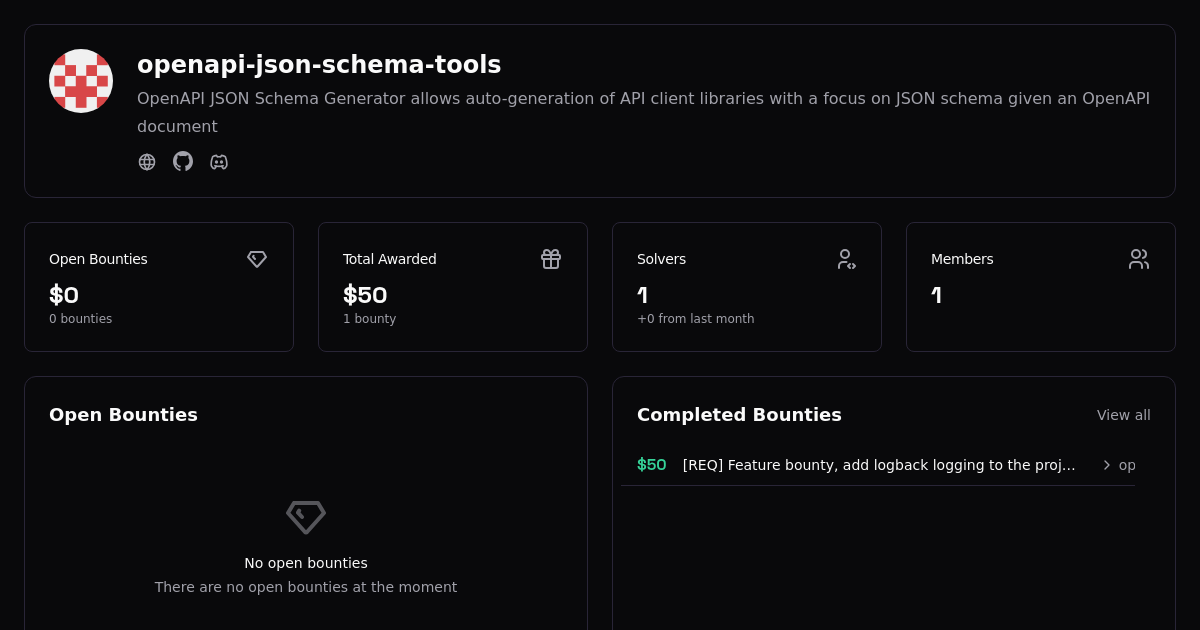Image resolution: width=1200 pixels, height=630 pixels.
Task: Click the truncated 'op' text after the chevron
Action: click(x=1127, y=465)
